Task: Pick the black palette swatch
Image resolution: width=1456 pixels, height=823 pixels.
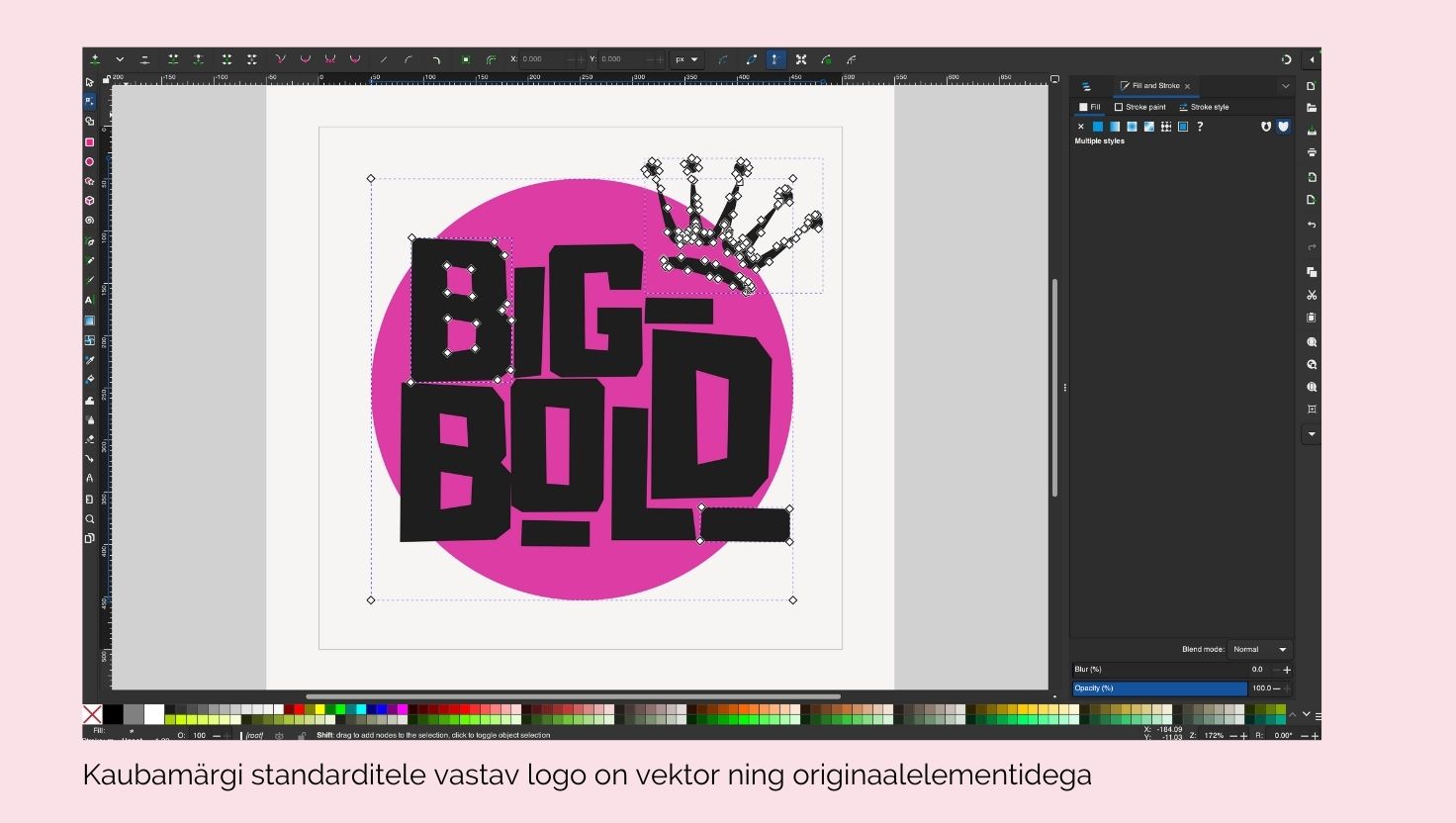Action: click(114, 714)
